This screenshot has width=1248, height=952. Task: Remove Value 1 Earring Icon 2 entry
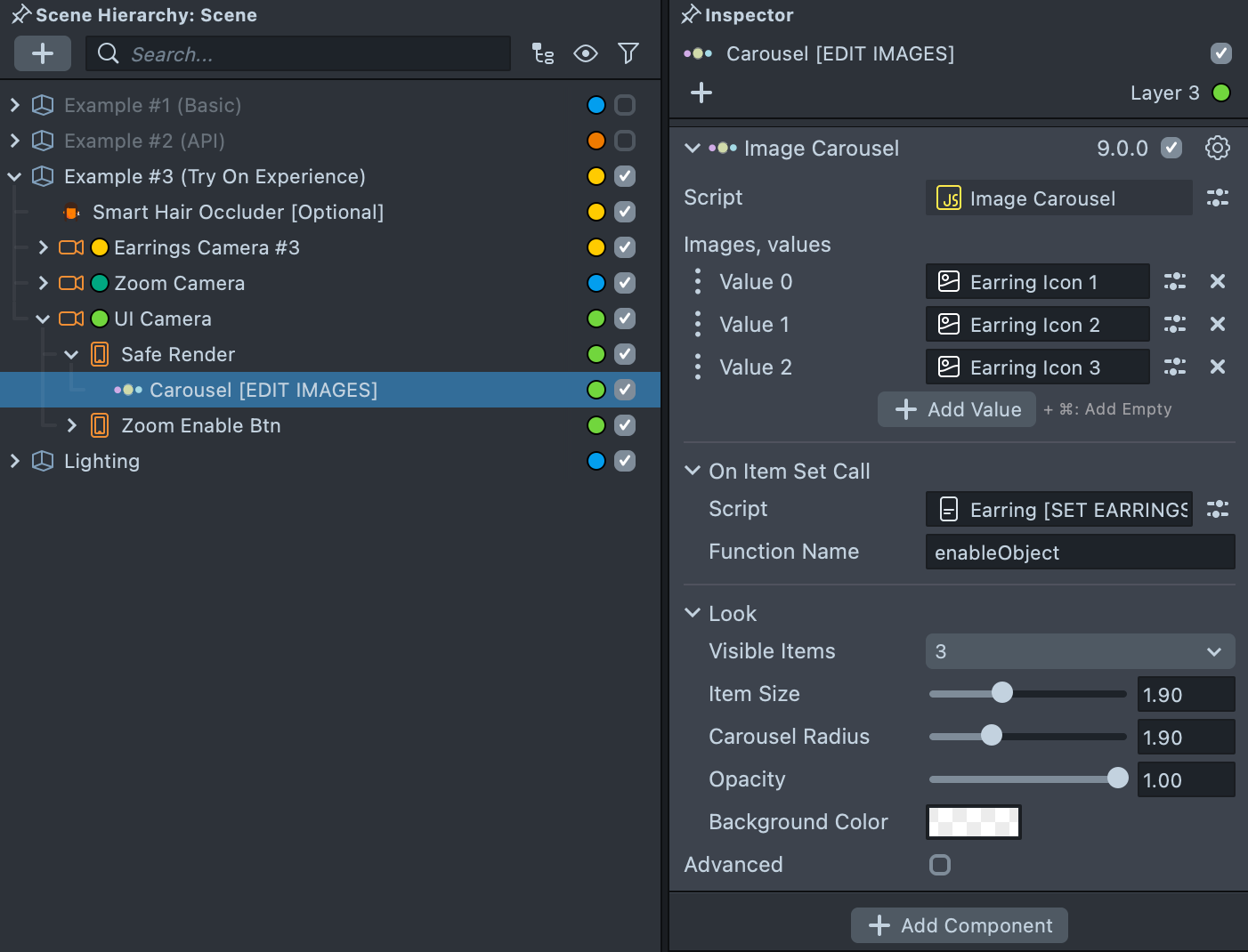tap(1217, 325)
